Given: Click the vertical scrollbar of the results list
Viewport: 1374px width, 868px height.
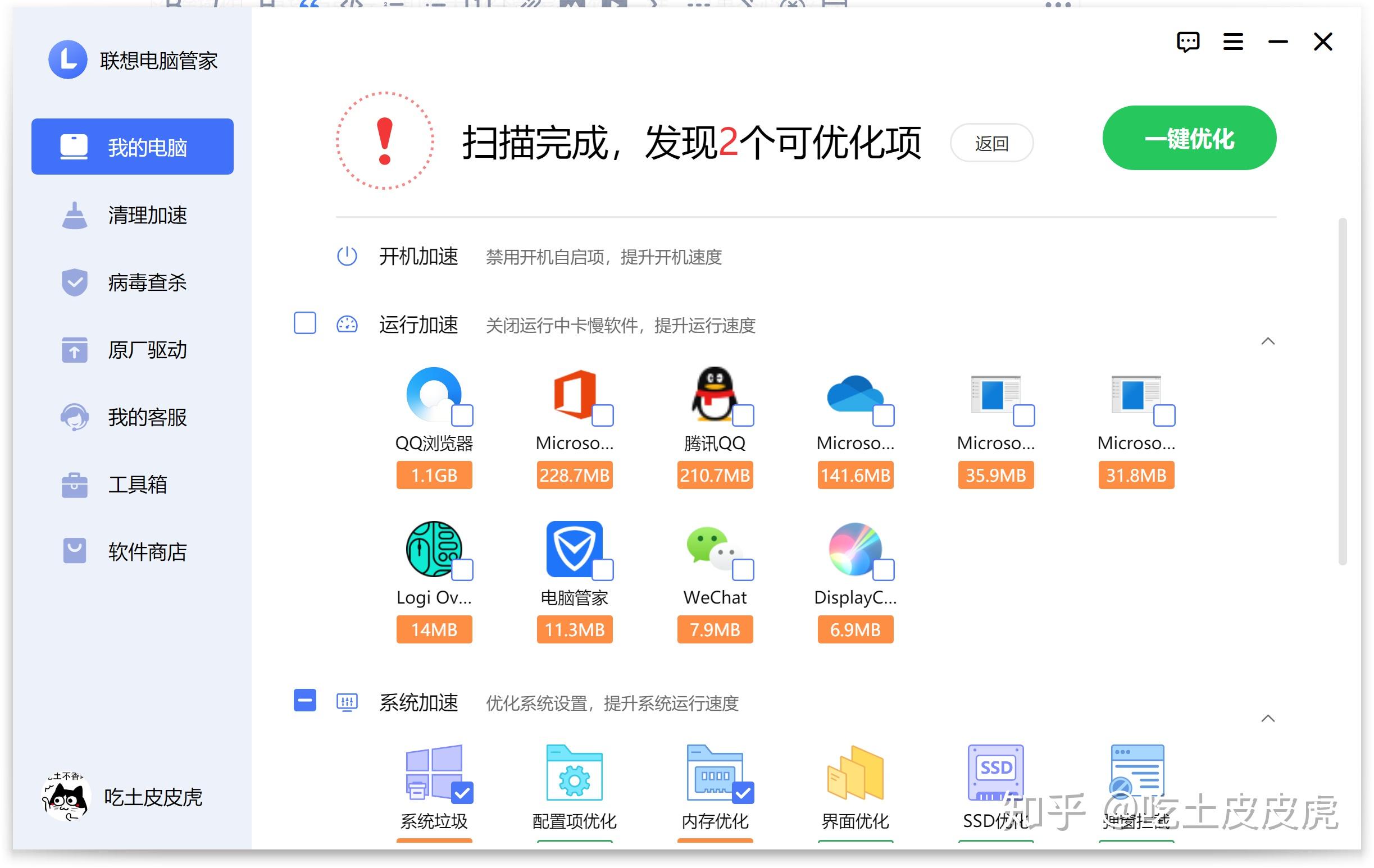Looking at the screenshot, I should tap(1343, 391).
